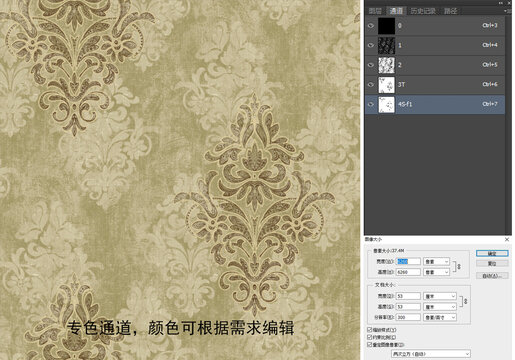This screenshot has height=360, width=515.
Task: Click the 4S-f1 channel thumbnail
Action: (x=387, y=104)
